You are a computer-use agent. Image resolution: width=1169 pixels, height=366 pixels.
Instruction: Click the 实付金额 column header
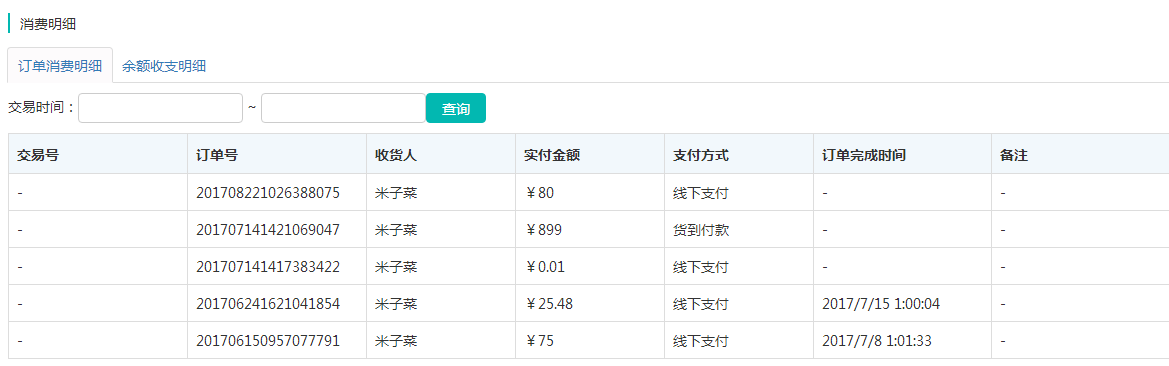552,156
